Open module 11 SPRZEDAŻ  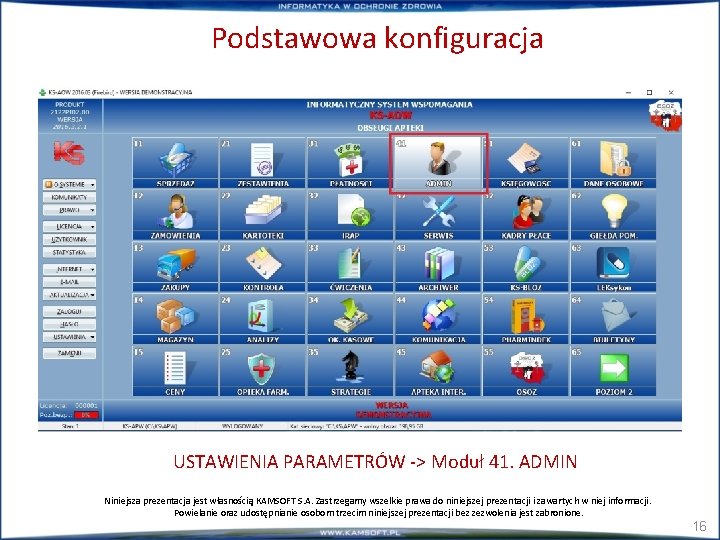[175, 163]
